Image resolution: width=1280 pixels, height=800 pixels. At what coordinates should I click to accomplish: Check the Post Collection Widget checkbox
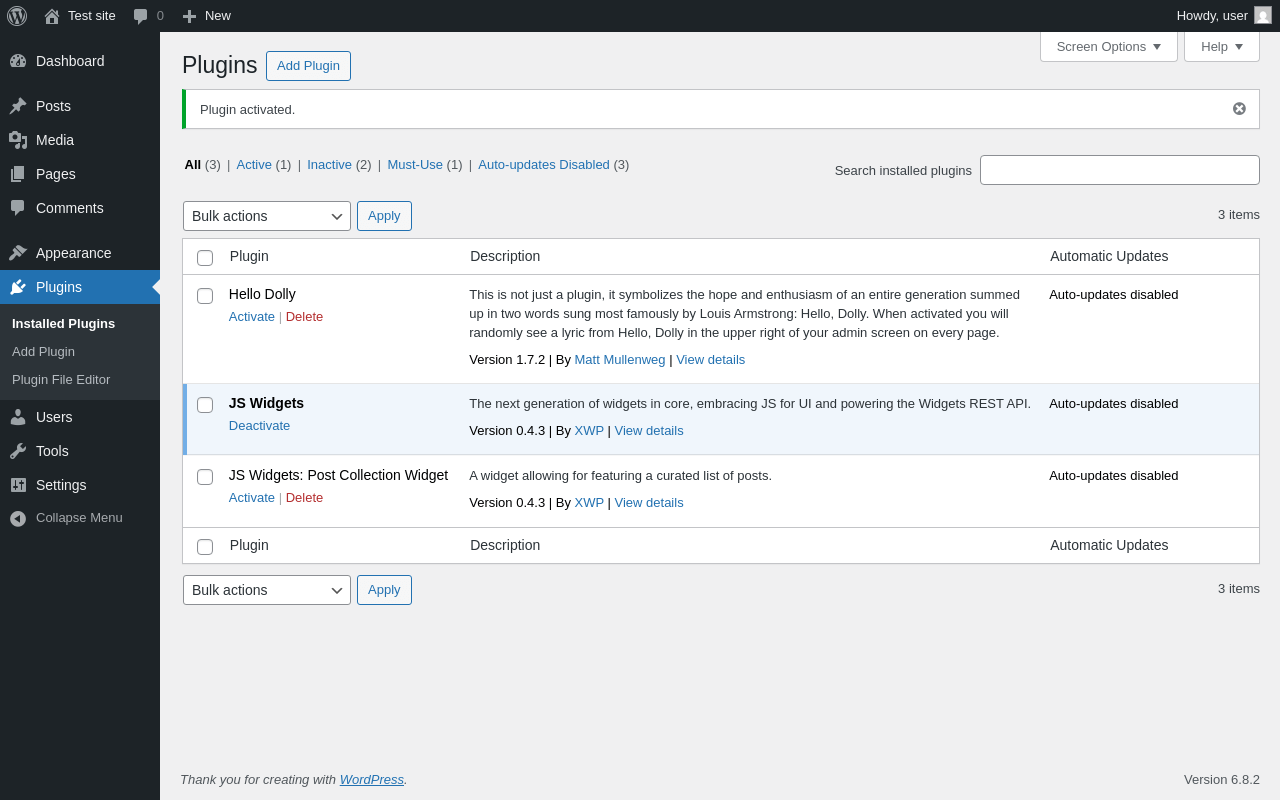(x=205, y=477)
